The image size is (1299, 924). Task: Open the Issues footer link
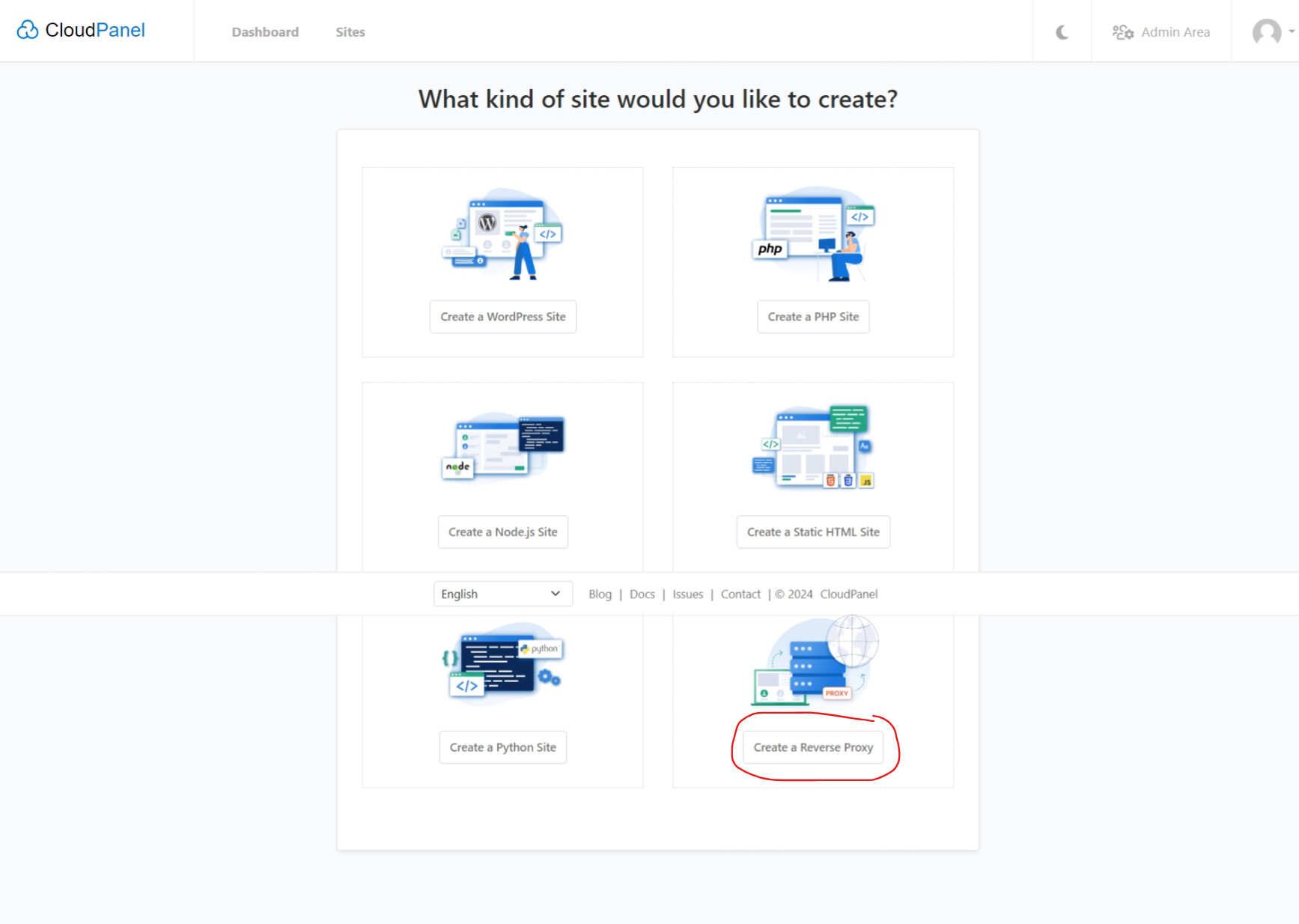tap(687, 594)
